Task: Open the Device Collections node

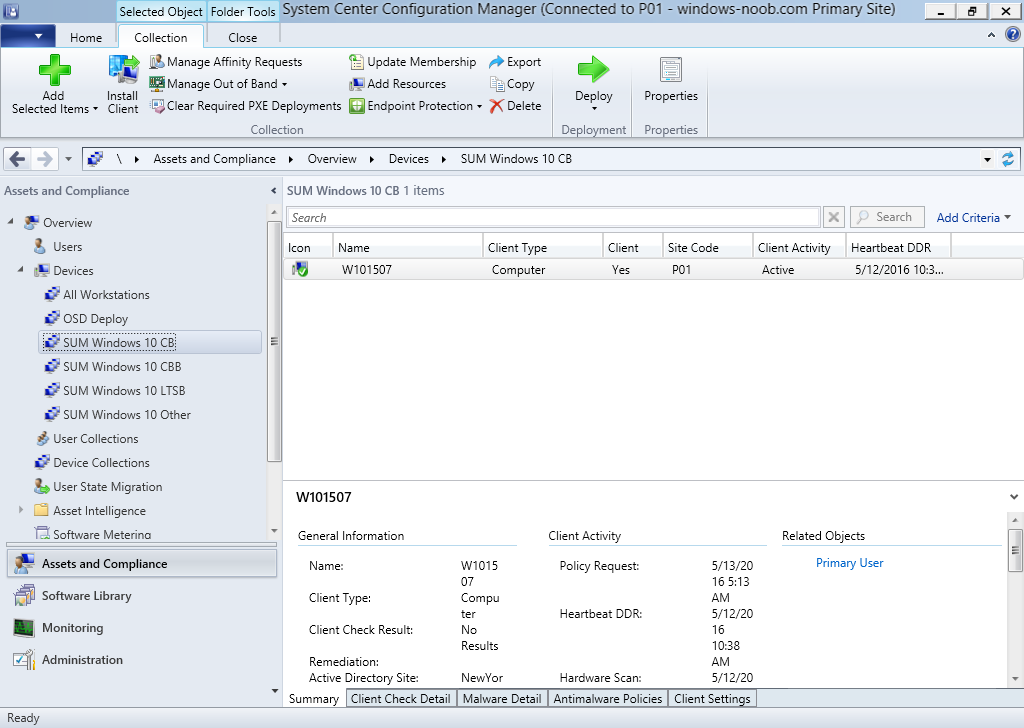Action: (x=101, y=462)
